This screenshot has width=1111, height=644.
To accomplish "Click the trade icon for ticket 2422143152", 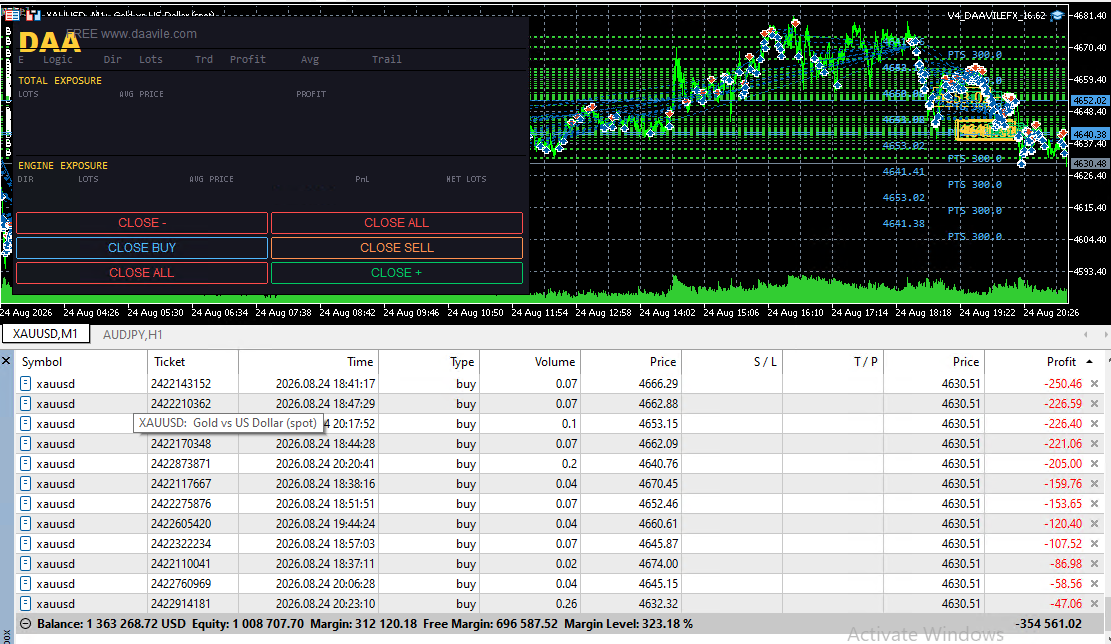I will point(26,383).
